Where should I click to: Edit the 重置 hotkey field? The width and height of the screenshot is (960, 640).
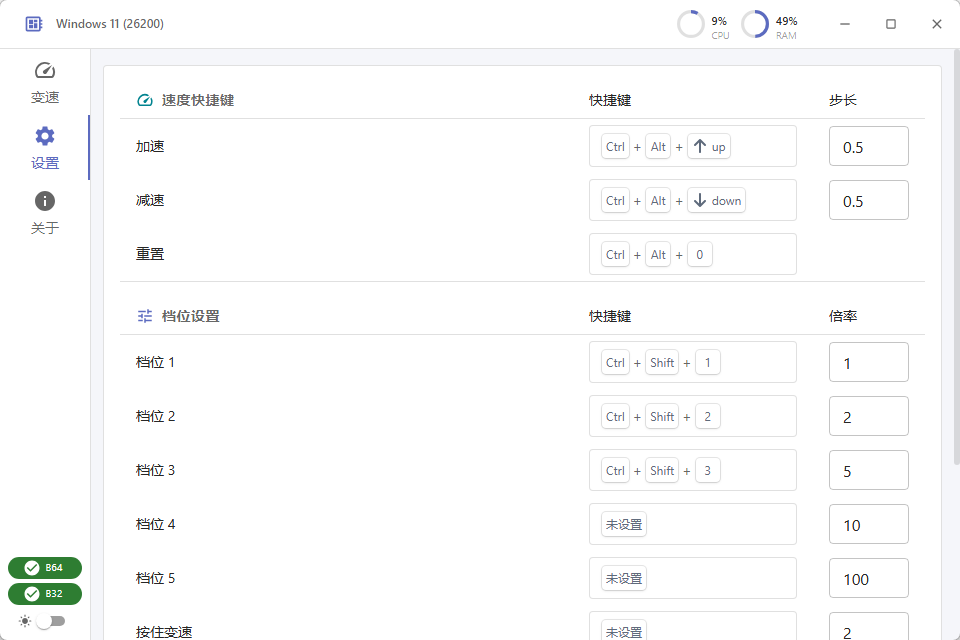(x=692, y=254)
